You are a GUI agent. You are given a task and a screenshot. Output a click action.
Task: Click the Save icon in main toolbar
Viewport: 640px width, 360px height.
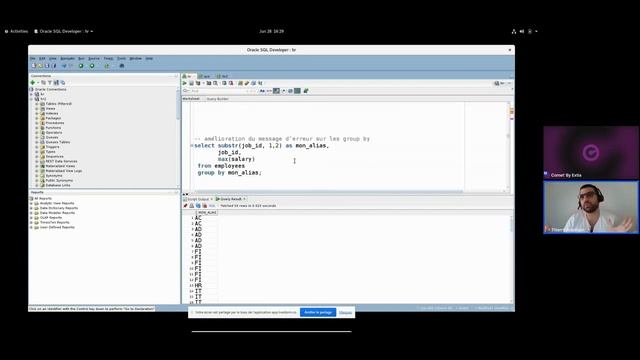[47, 66]
